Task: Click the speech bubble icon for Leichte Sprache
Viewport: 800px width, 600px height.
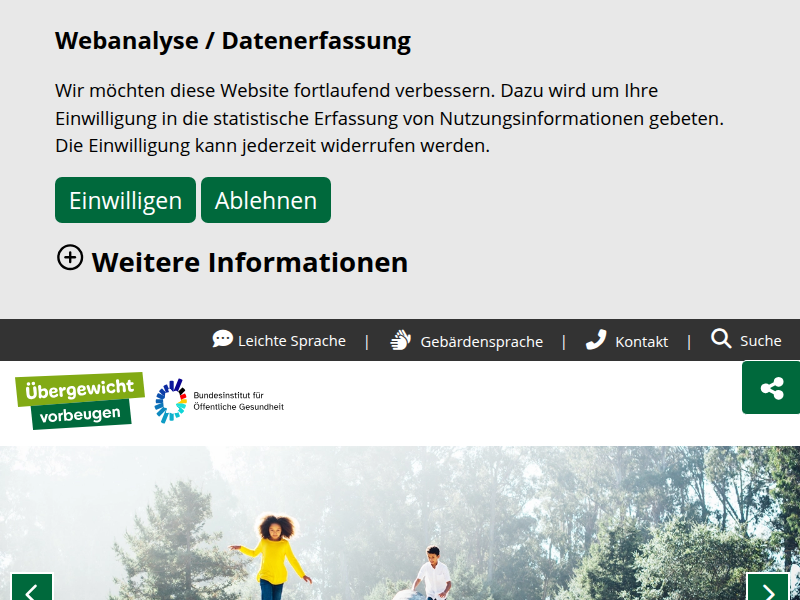Action: pos(222,339)
